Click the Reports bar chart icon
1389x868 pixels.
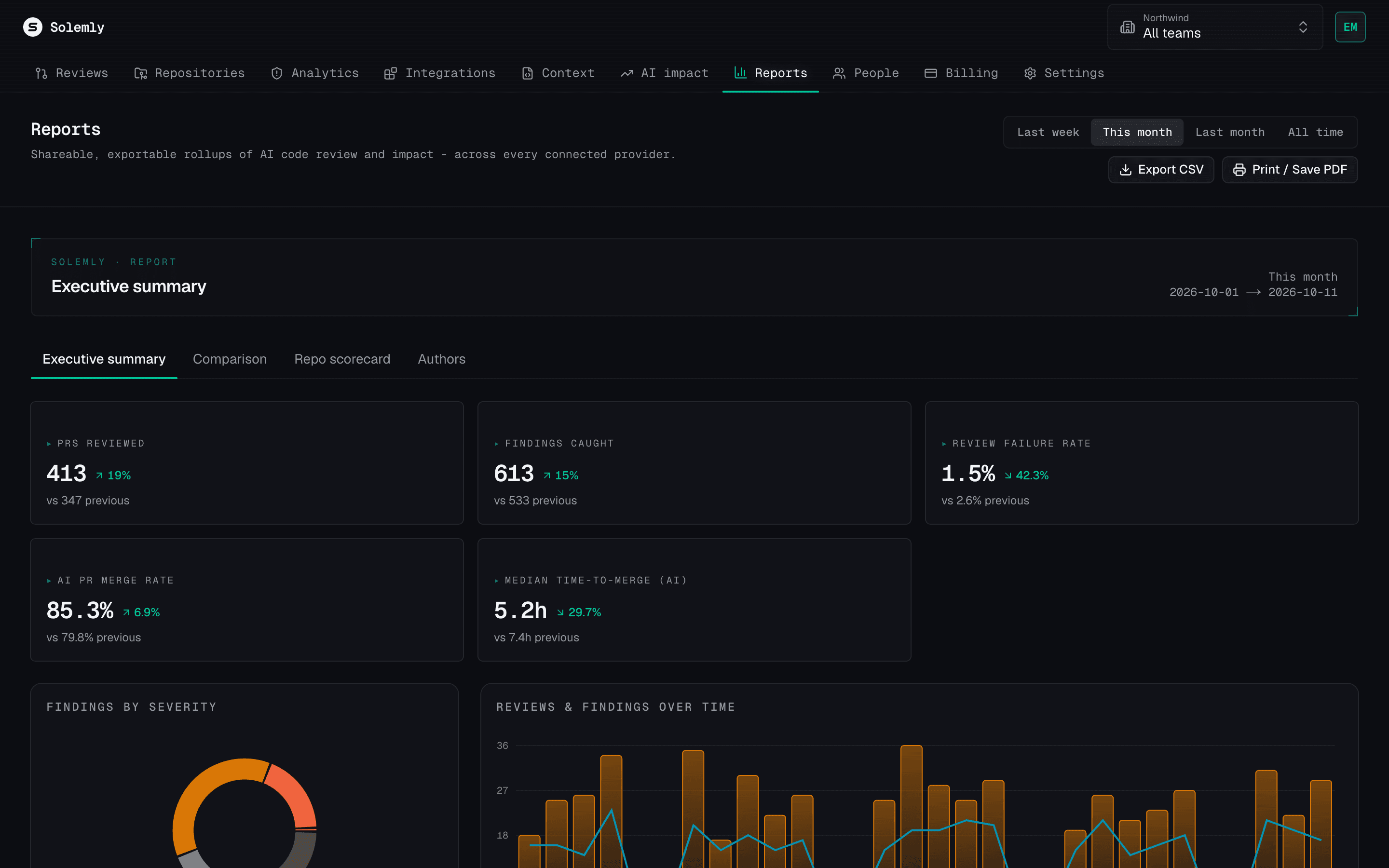[740, 73]
